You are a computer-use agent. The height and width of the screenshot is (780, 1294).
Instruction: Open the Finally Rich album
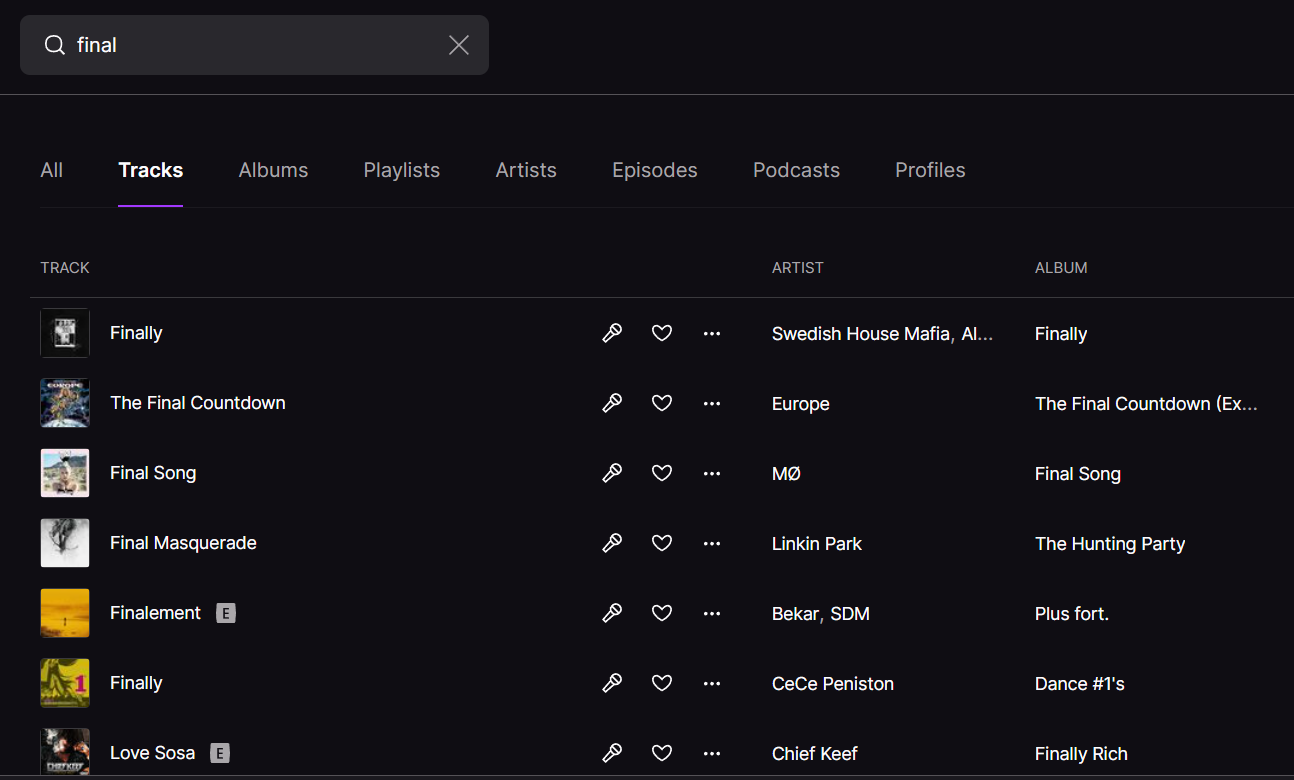1081,754
